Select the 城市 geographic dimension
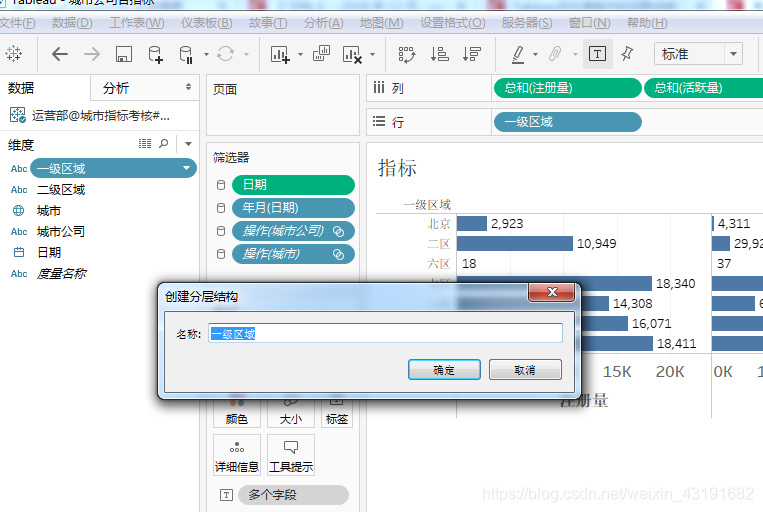 point(49,211)
